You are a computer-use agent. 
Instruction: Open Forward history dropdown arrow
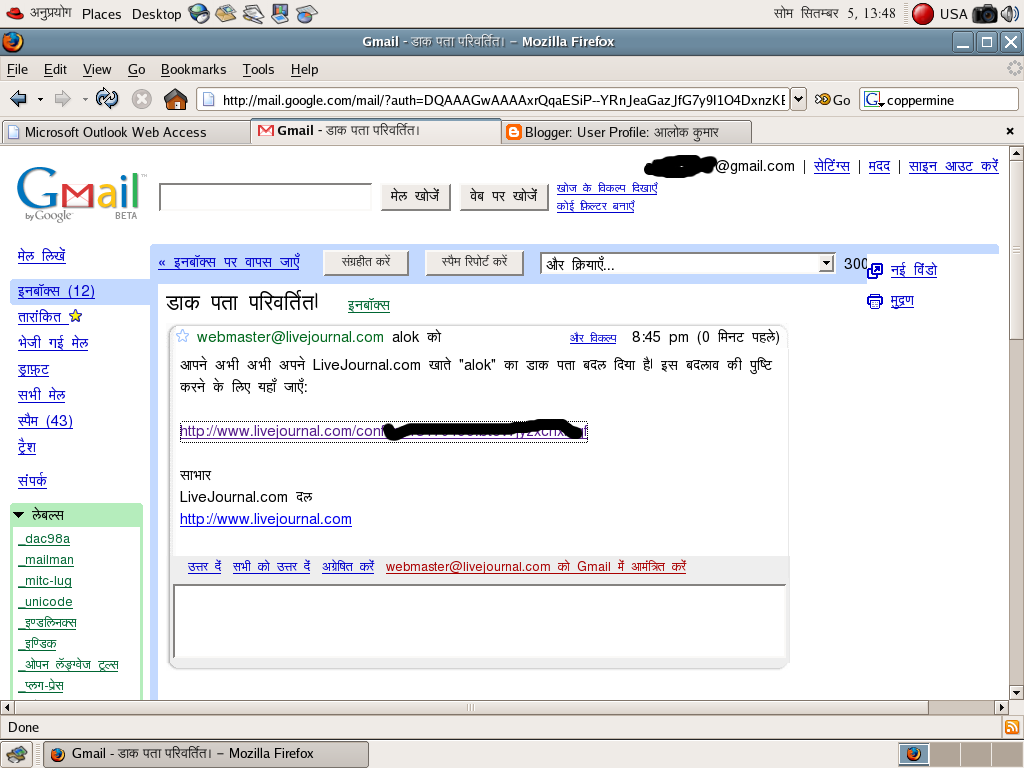tap(85, 100)
